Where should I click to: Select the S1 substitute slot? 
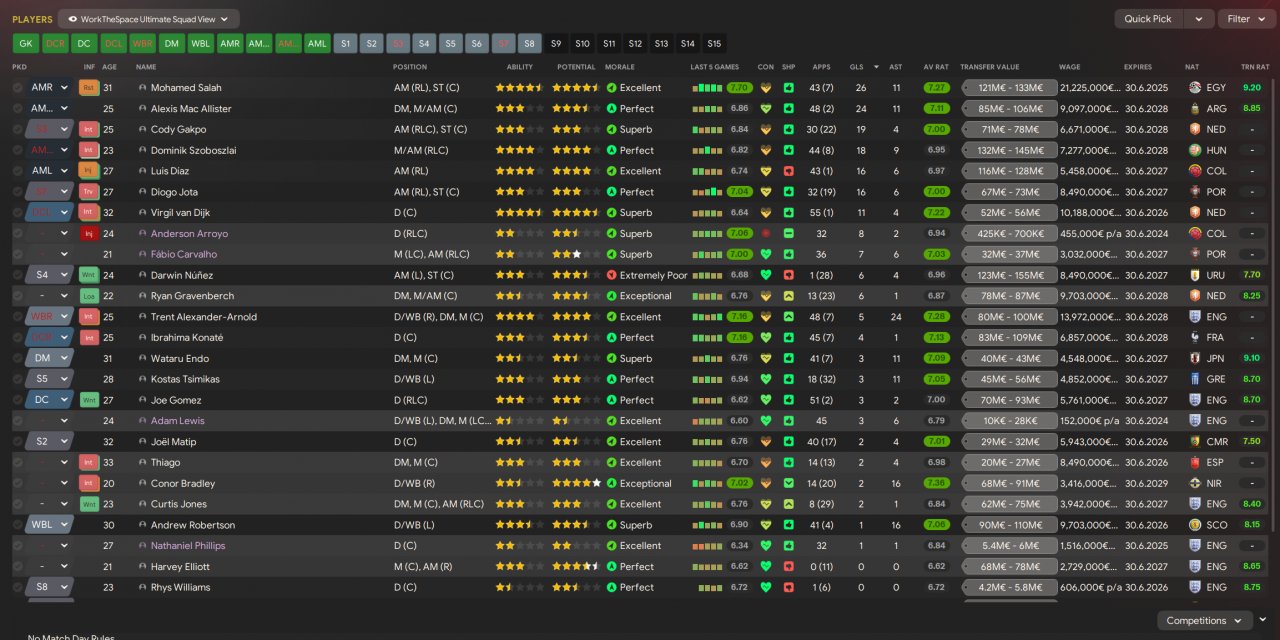coord(345,44)
